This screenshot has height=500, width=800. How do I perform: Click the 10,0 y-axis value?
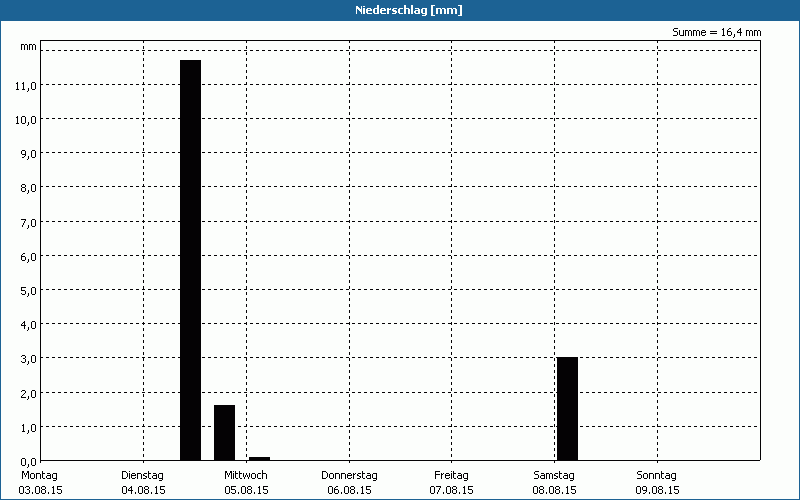tap(26, 120)
